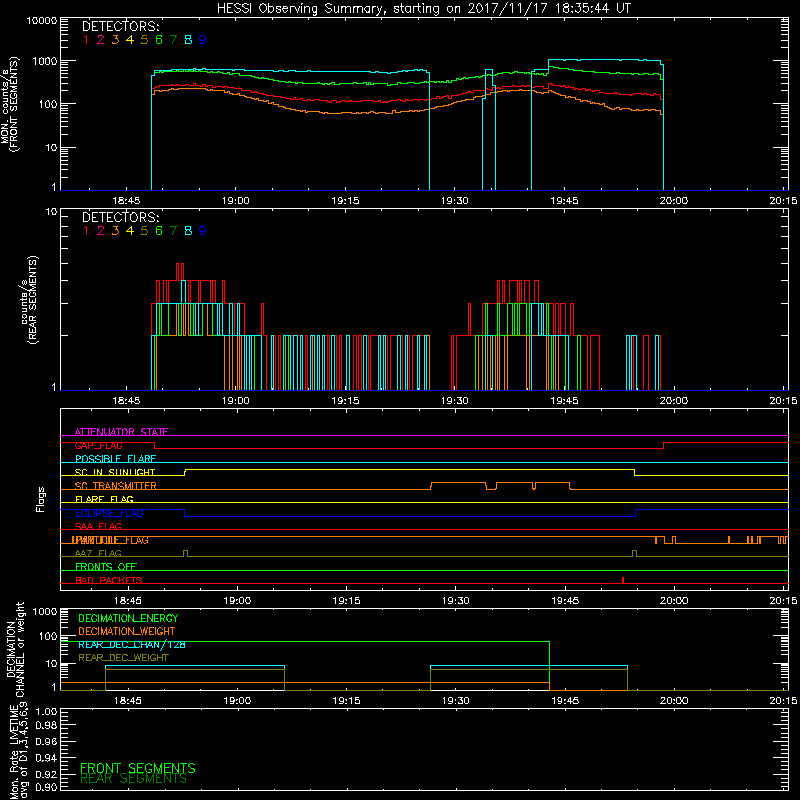Image resolution: width=800 pixels, height=800 pixels.
Task: Click the olive AA7_FLAG label
Action: coord(98,553)
